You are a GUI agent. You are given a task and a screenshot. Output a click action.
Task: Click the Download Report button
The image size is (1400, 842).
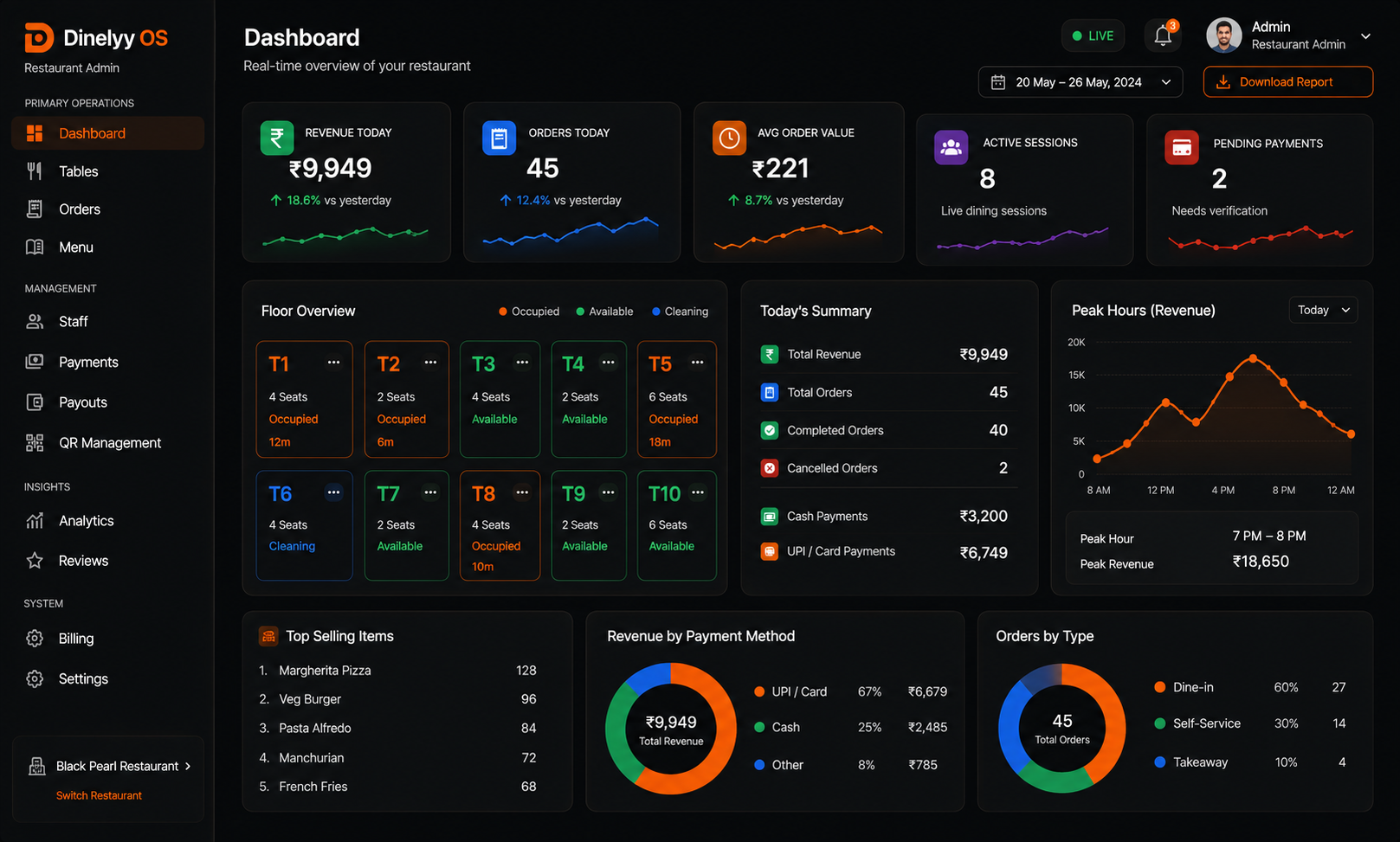tap(1287, 82)
